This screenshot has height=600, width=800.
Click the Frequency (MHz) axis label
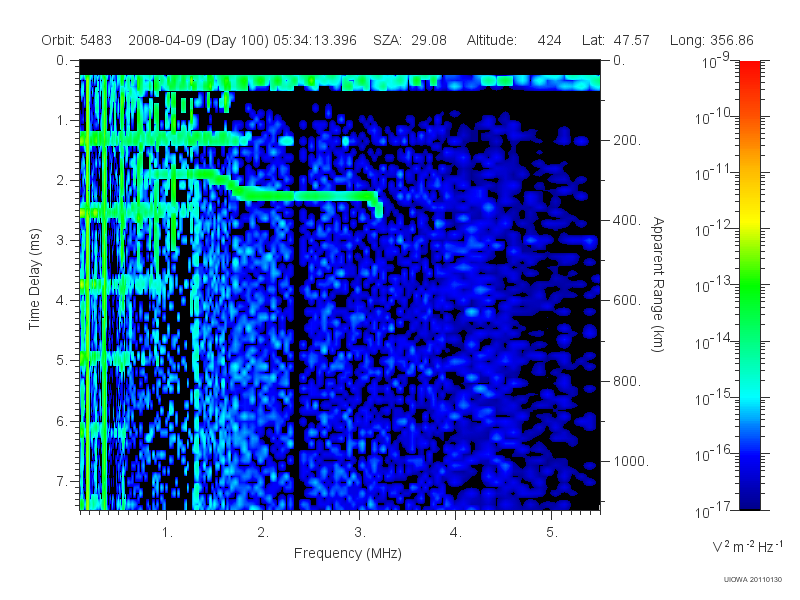(348, 553)
